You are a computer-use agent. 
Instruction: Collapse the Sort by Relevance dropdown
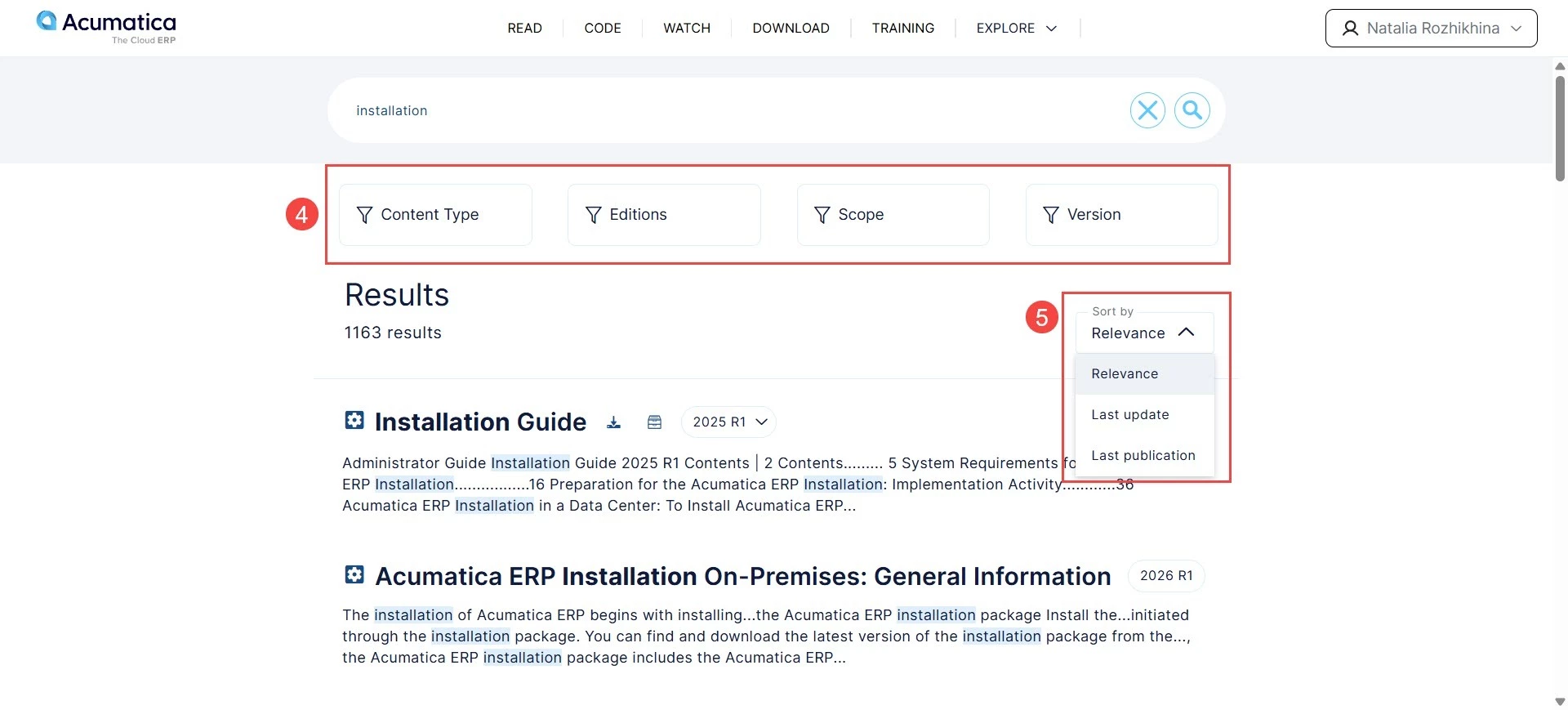coord(1144,333)
